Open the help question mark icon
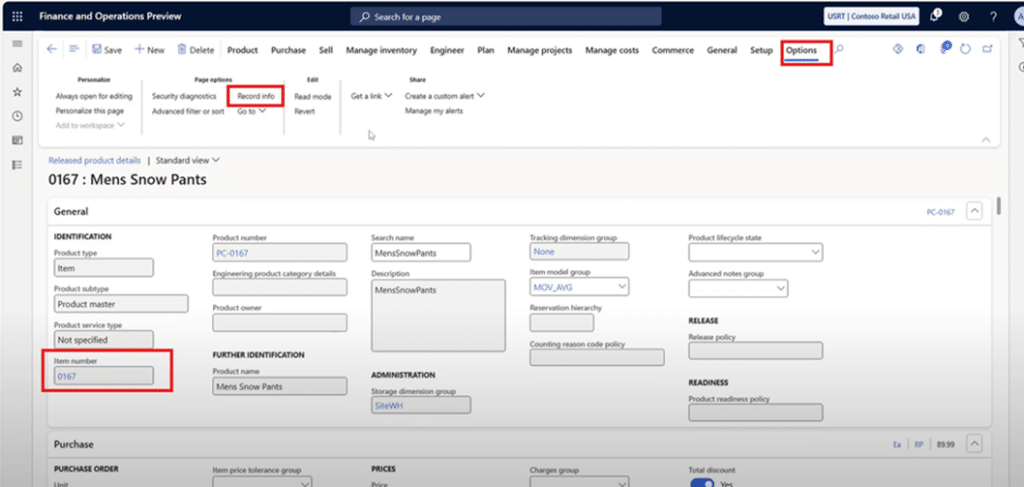Viewport: 1024px width, 487px height. 993,17
